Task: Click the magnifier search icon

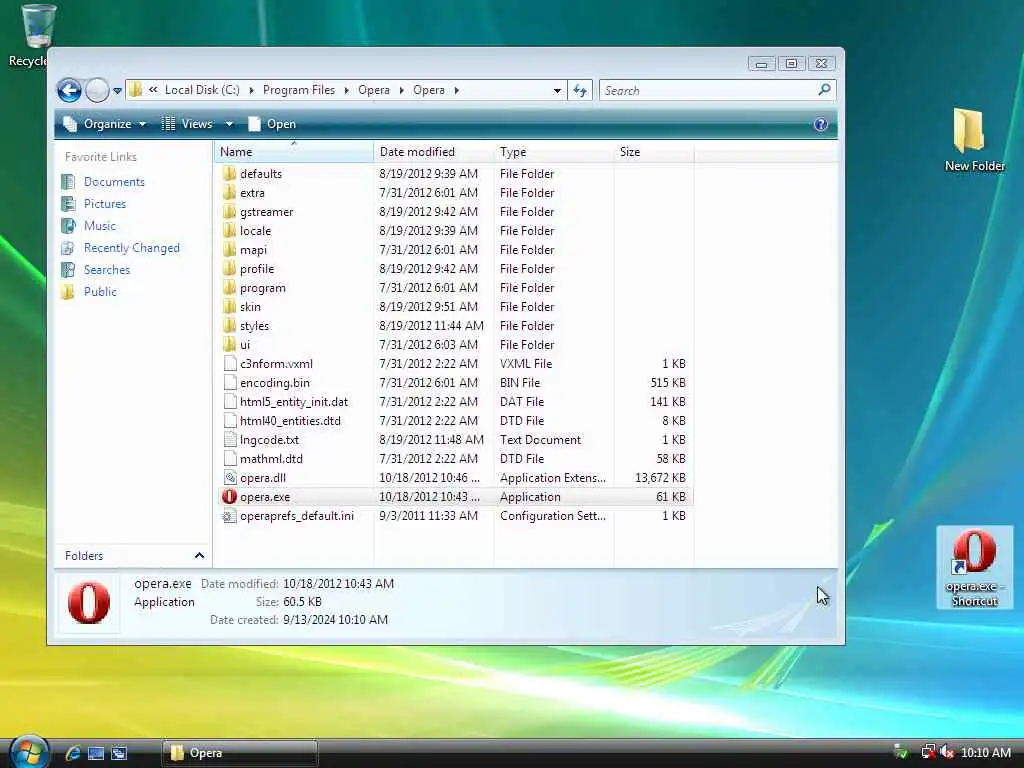Action: pos(824,89)
